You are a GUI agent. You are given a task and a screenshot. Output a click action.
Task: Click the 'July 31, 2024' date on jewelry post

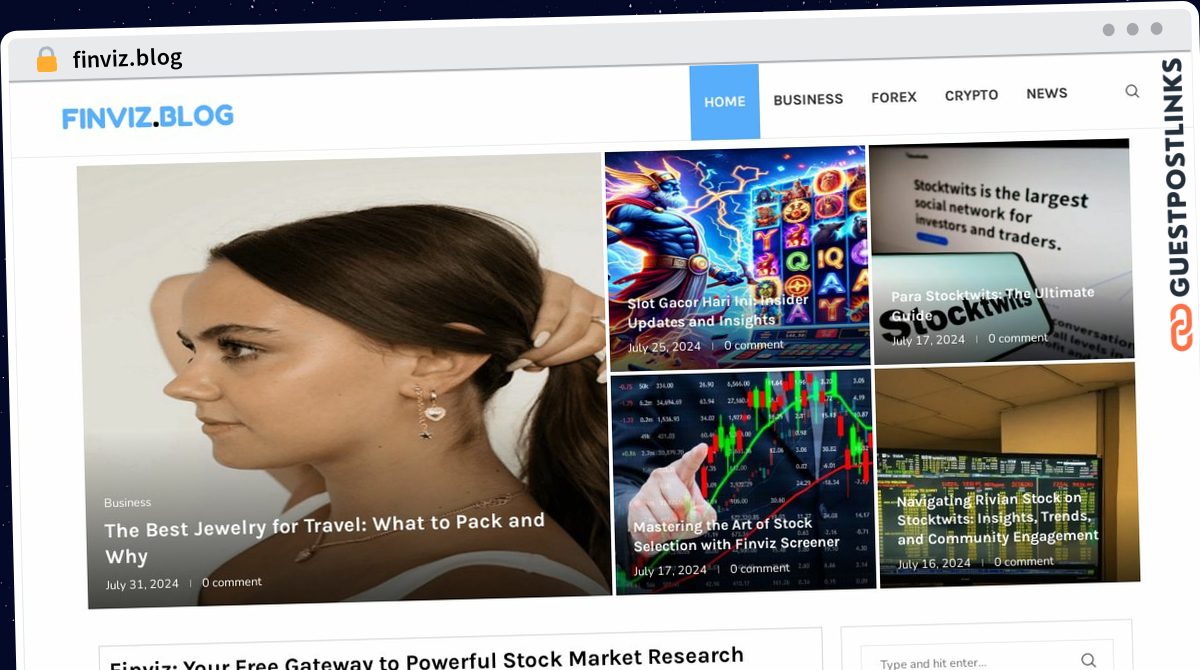pyautogui.click(x=142, y=584)
